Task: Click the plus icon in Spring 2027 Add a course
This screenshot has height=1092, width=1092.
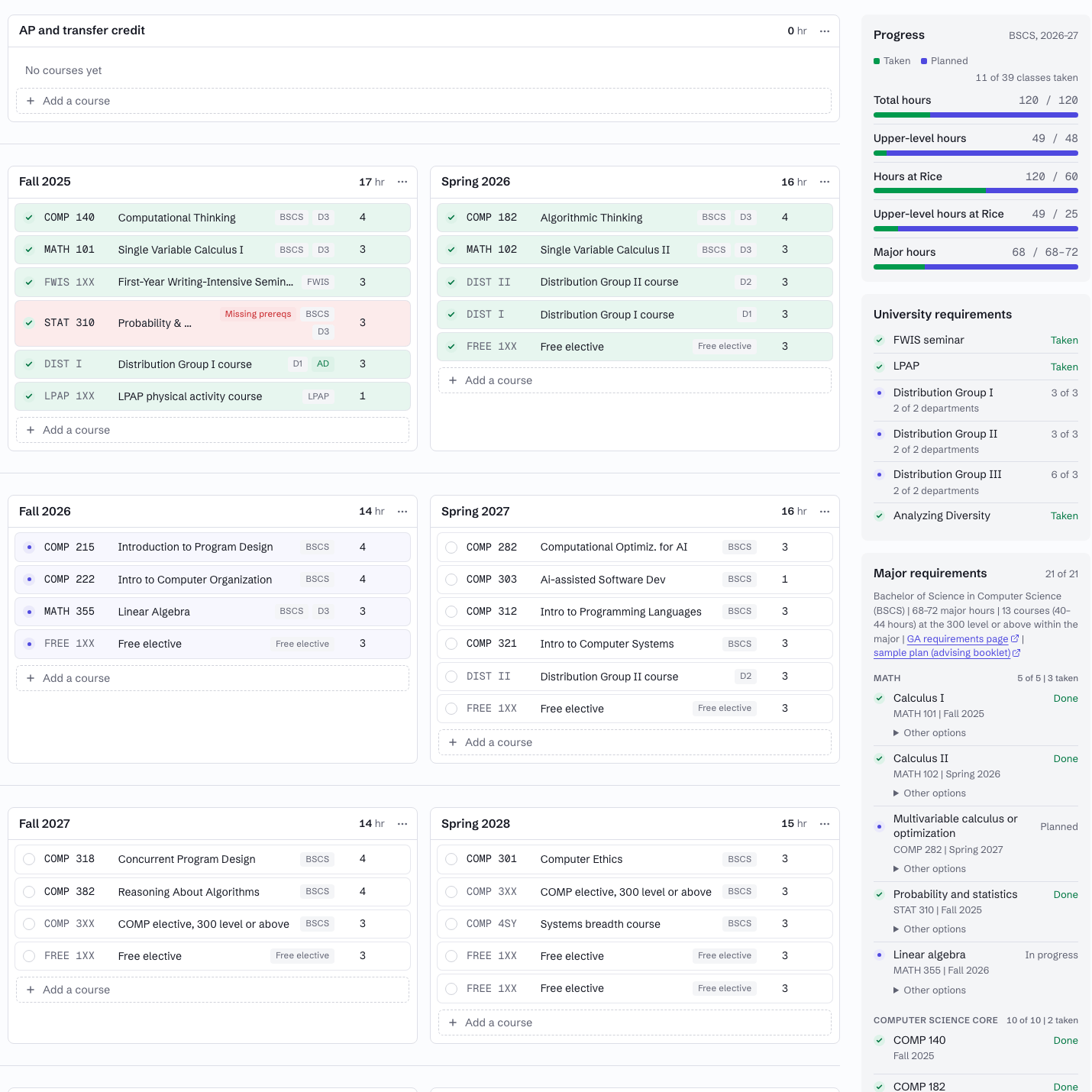Action: tap(453, 742)
